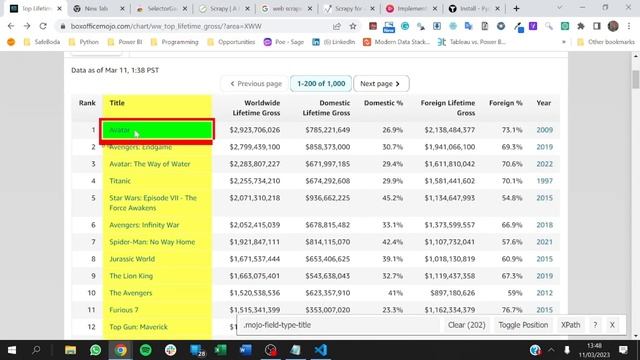This screenshot has height=360, width=640.
Task: Open the 1997 year link for Titanic
Action: pos(544,181)
